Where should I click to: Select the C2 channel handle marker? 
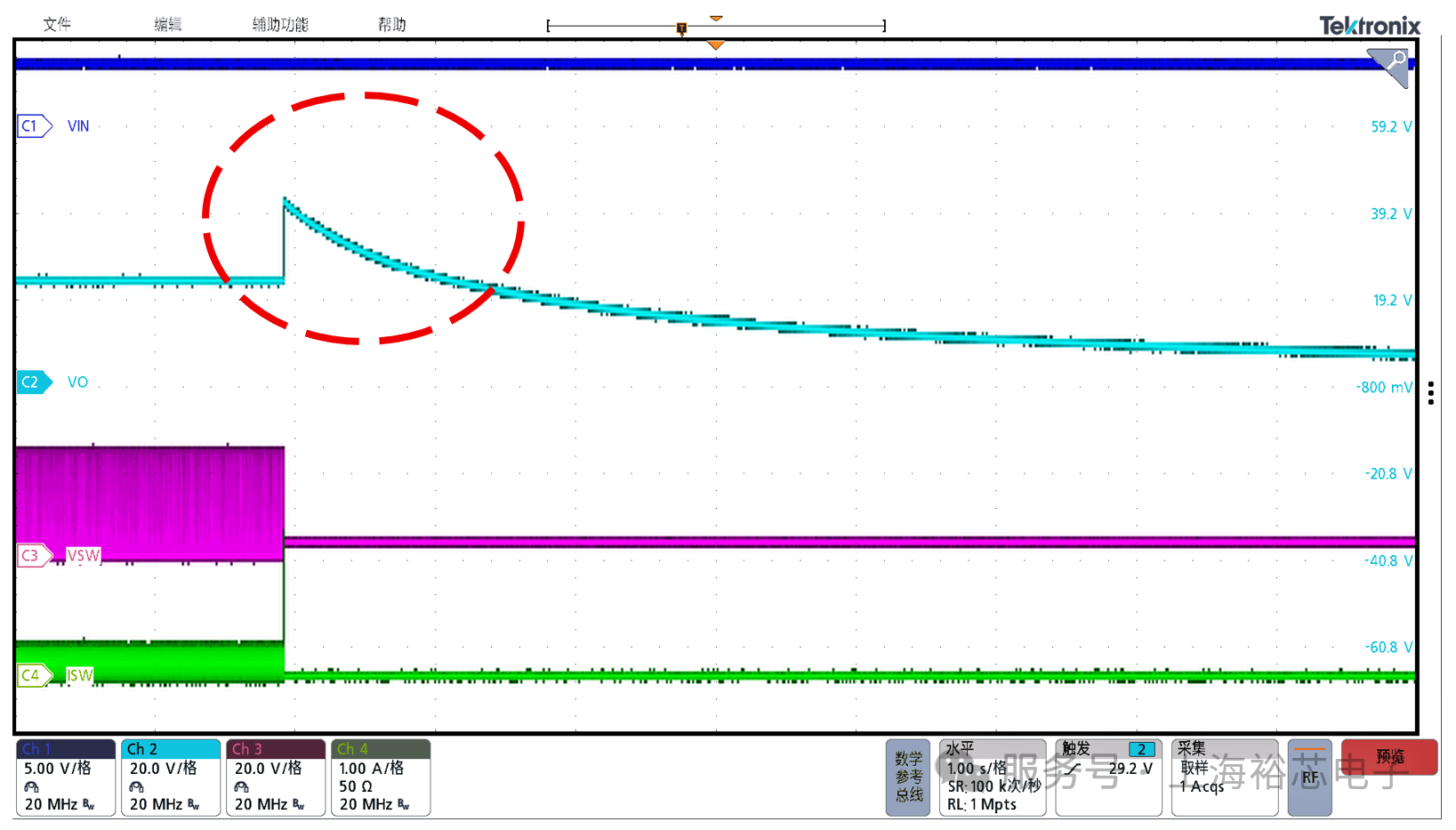(34, 382)
